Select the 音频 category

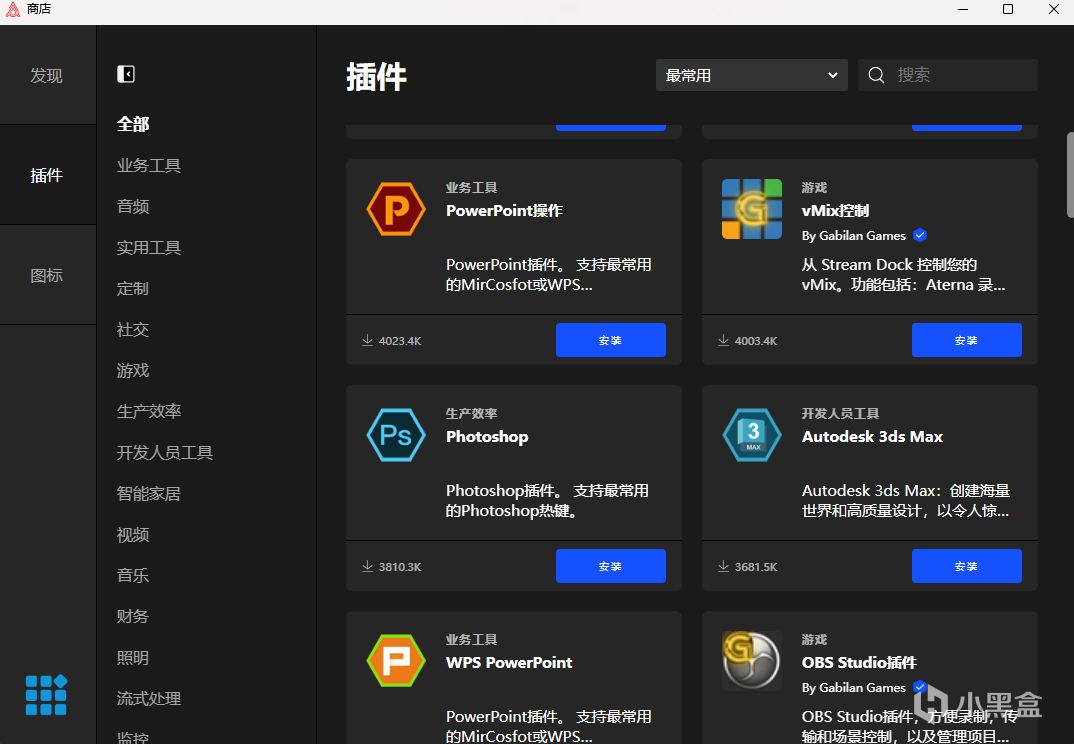click(x=133, y=206)
